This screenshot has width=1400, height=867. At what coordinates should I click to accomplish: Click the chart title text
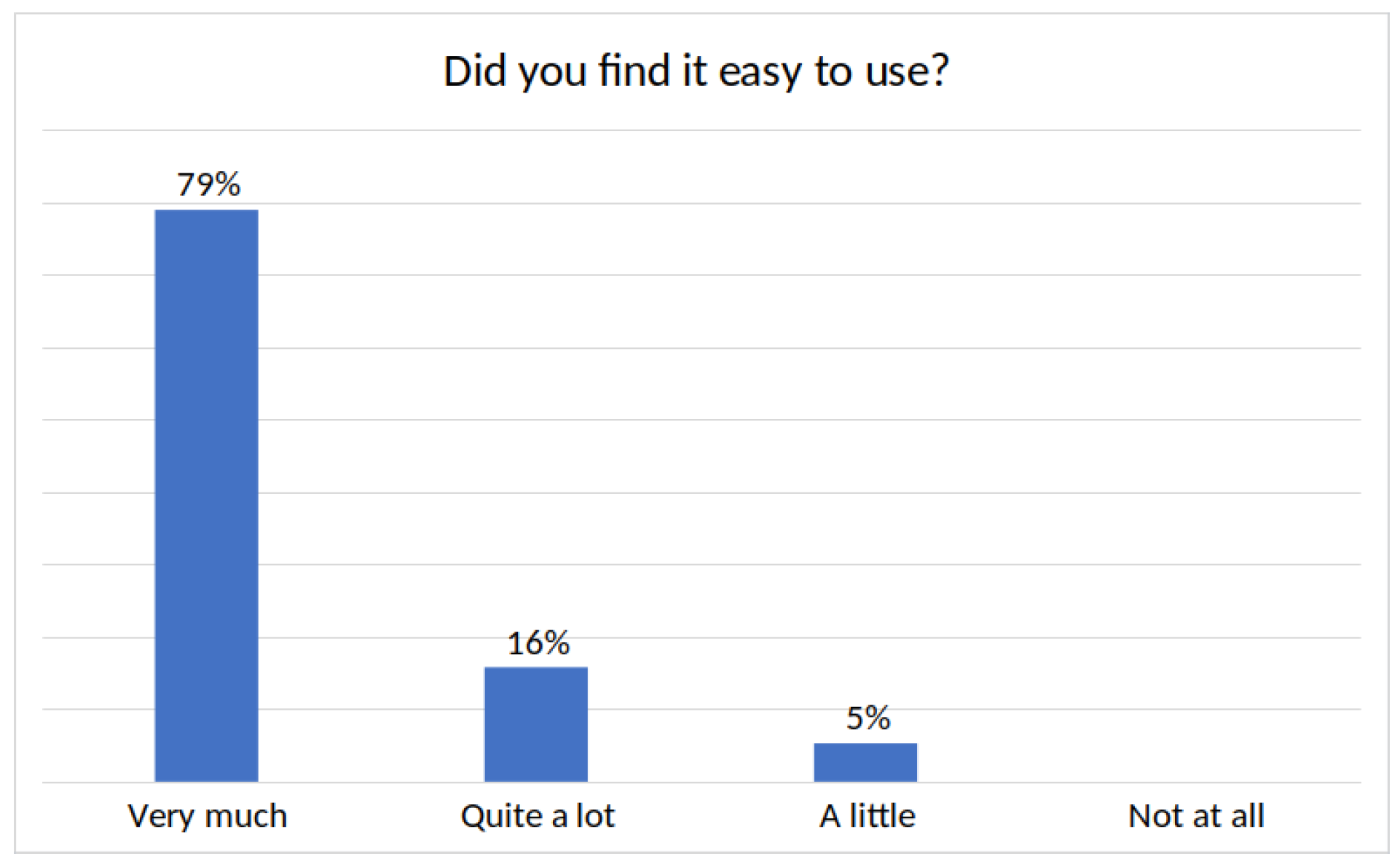696,71
